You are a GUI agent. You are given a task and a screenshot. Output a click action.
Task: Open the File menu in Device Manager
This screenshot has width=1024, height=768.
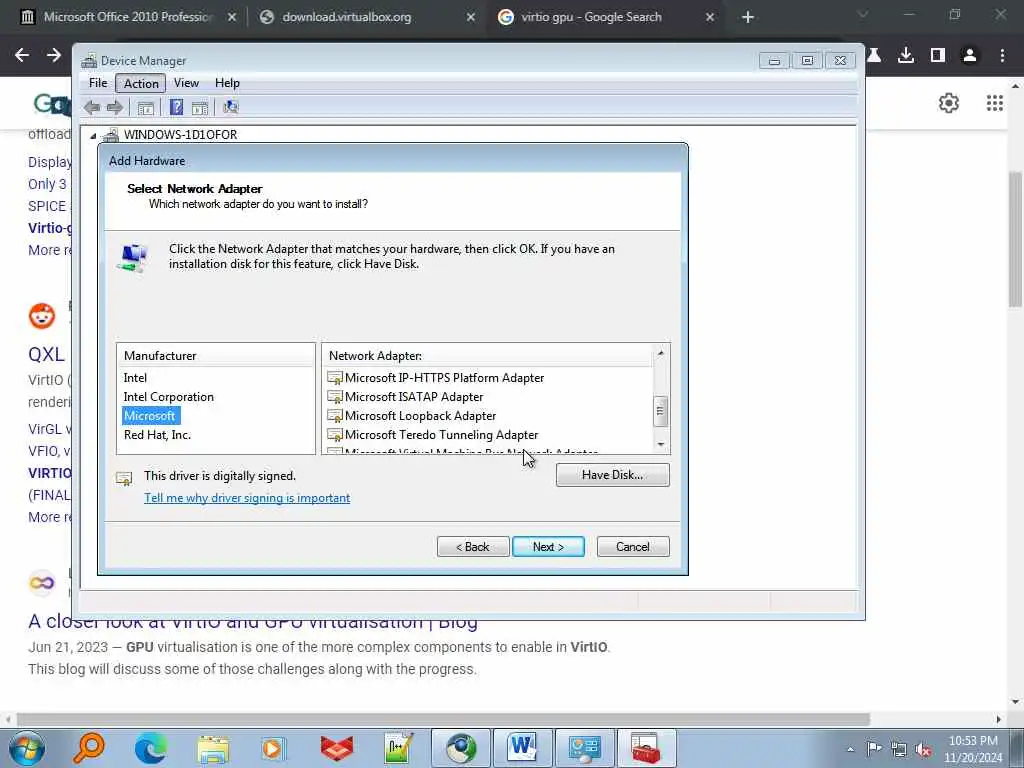click(98, 83)
